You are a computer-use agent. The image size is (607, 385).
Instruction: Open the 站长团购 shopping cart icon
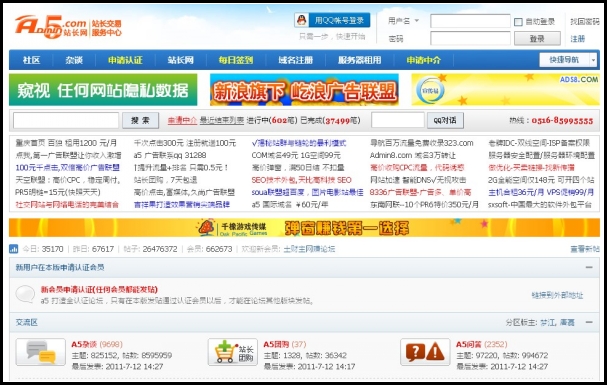tap(233, 352)
